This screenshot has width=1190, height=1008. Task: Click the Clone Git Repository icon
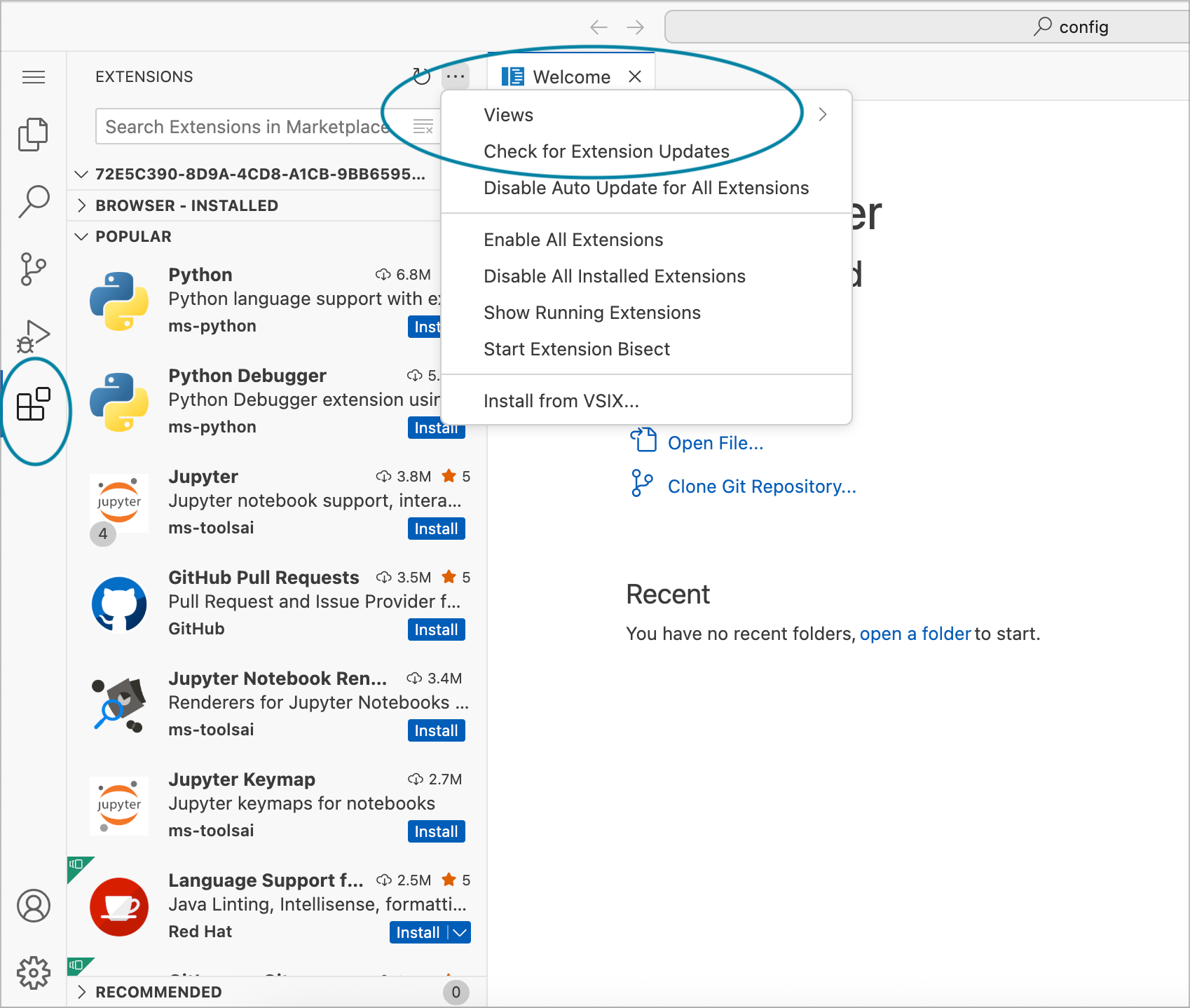[642, 484]
